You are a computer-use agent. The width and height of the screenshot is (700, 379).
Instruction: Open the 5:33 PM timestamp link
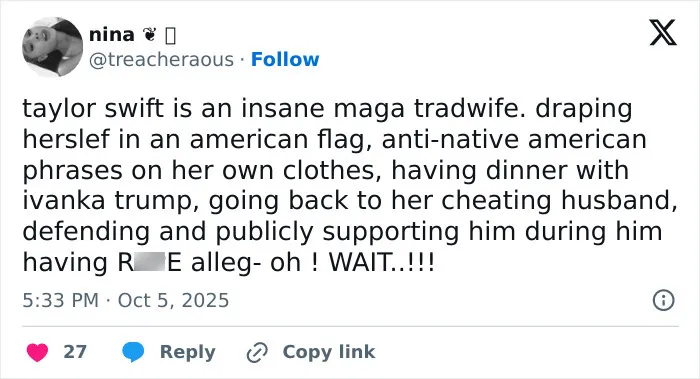tap(60, 300)
